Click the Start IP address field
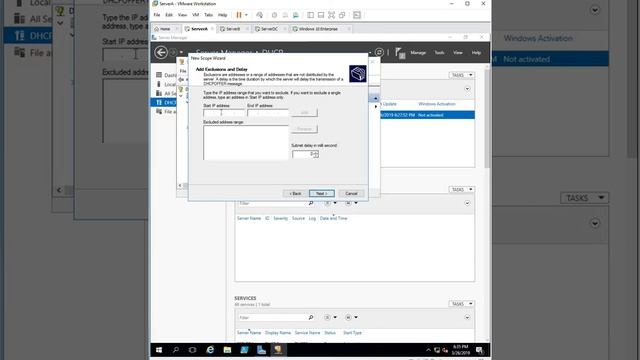The image size is (640, 360). (224, 113)
